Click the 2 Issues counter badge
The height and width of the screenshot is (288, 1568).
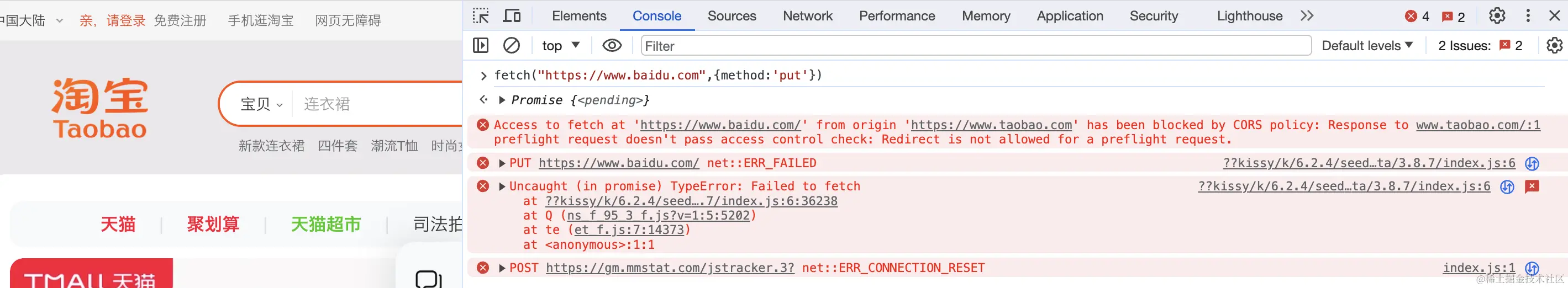pos(1480,46)
